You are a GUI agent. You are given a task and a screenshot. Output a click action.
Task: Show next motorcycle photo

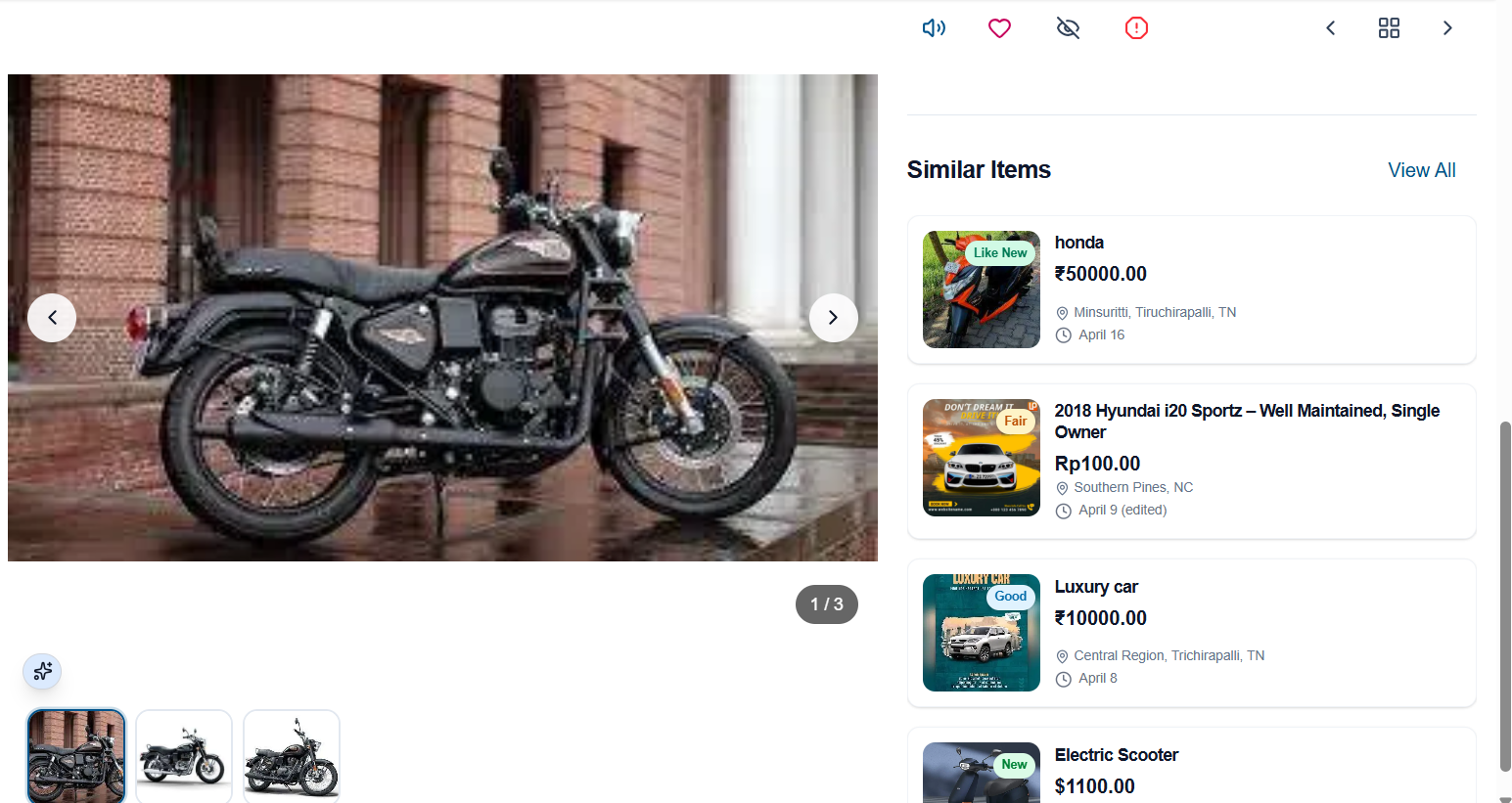(834, 318)
